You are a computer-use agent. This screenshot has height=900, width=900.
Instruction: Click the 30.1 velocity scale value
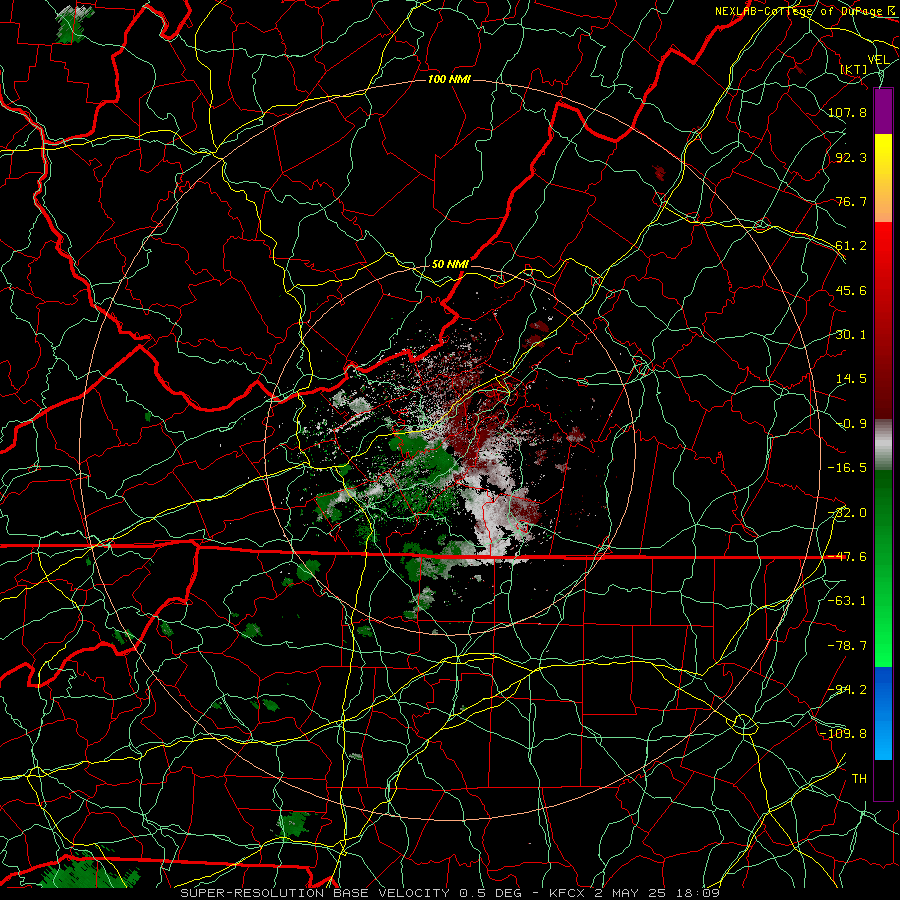point(851,335)
